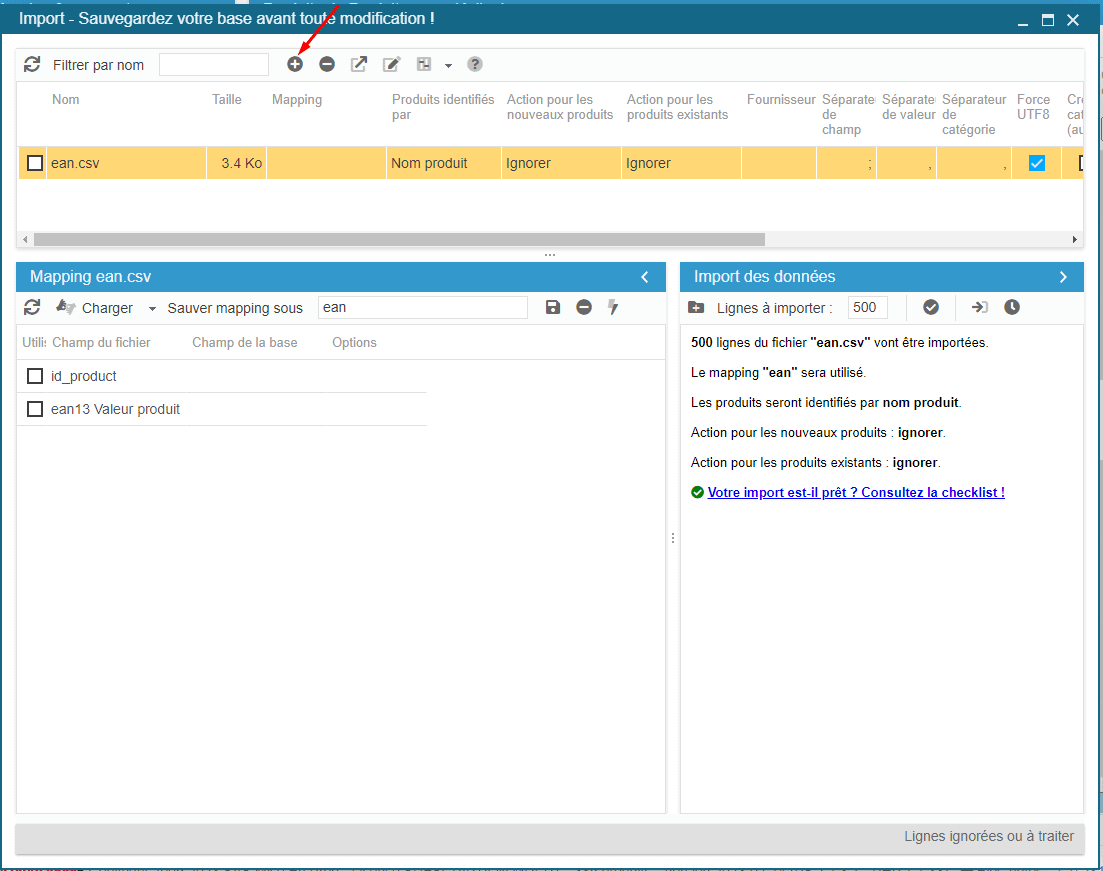Click the import arrow icon in data panel
This screenshot has height=871, width=1103.
coord(980,307)
